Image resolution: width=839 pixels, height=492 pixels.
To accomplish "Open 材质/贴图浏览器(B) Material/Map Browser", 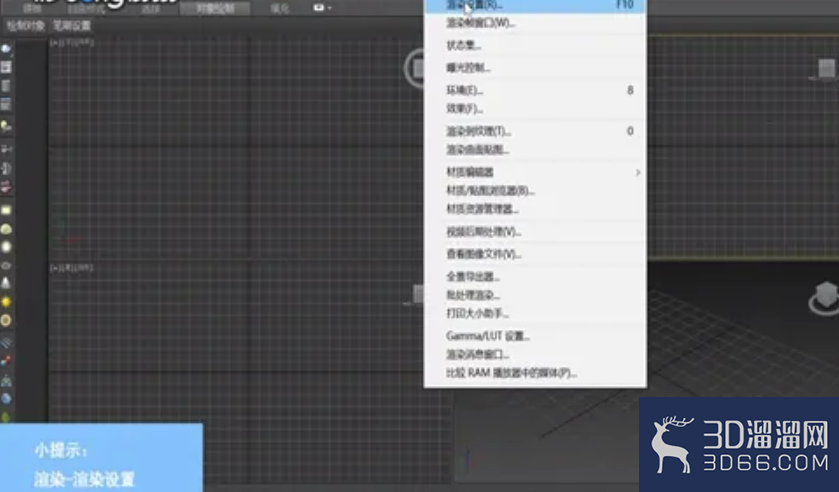I will point(535,191).
